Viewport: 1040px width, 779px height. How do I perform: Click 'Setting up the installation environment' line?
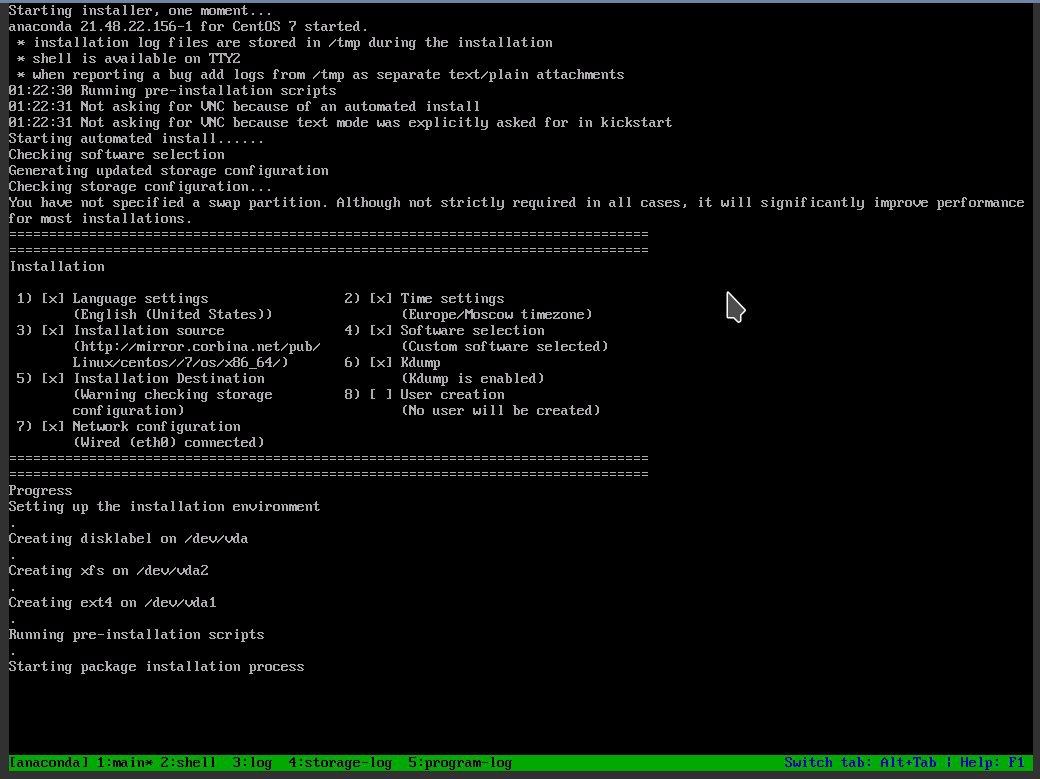(x=164, y=506)
